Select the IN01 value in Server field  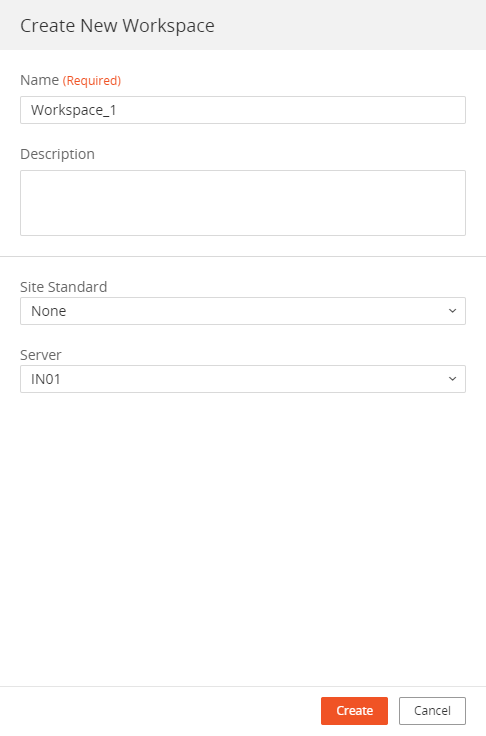click(x=46, y=379)
